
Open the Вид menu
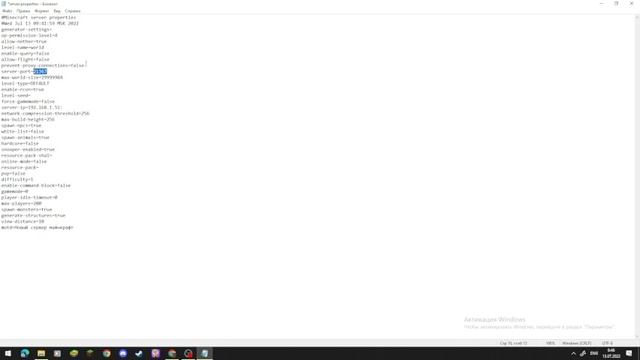click(57, 11)
